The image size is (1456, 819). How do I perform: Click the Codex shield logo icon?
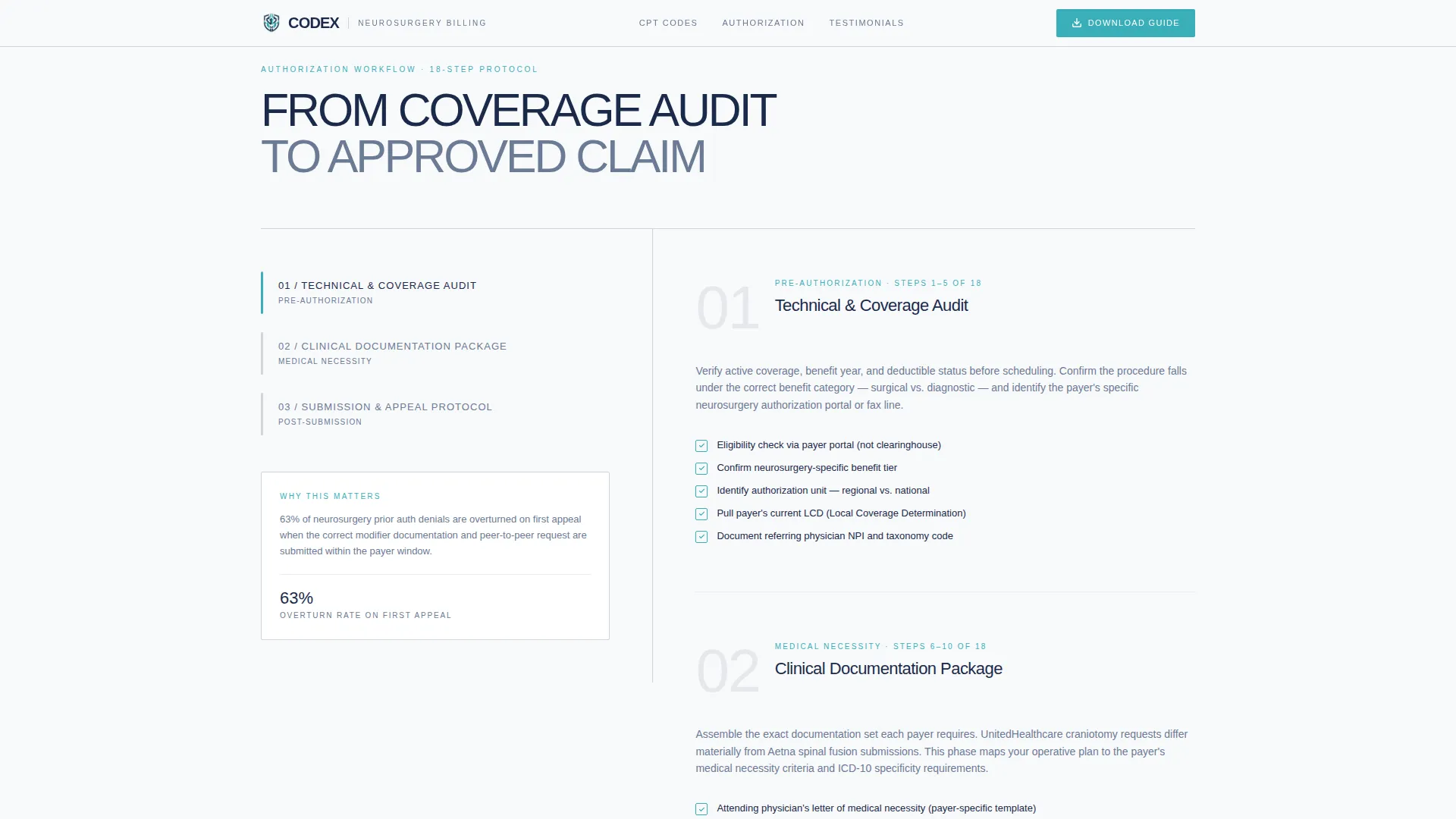click(x=271, y=23)
